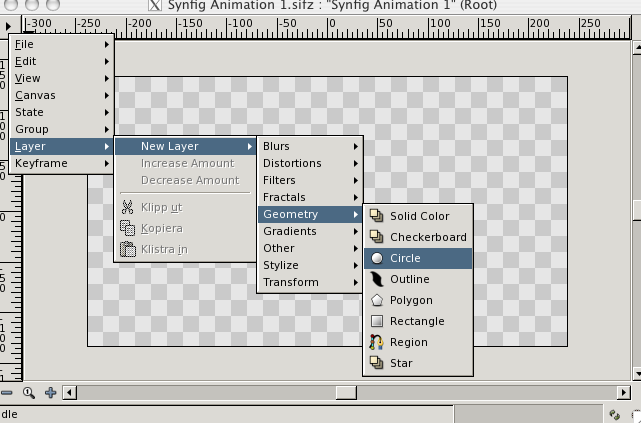The height and width of the screenshot is (423, 641).
Task: Select the New Layer entry
Action: [x=186, y=146]
